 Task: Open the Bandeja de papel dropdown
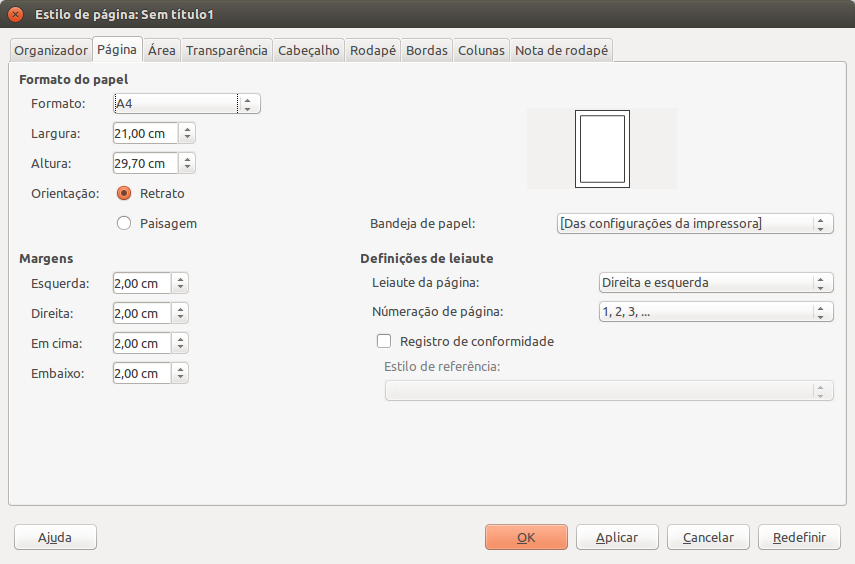click(695, 224)
